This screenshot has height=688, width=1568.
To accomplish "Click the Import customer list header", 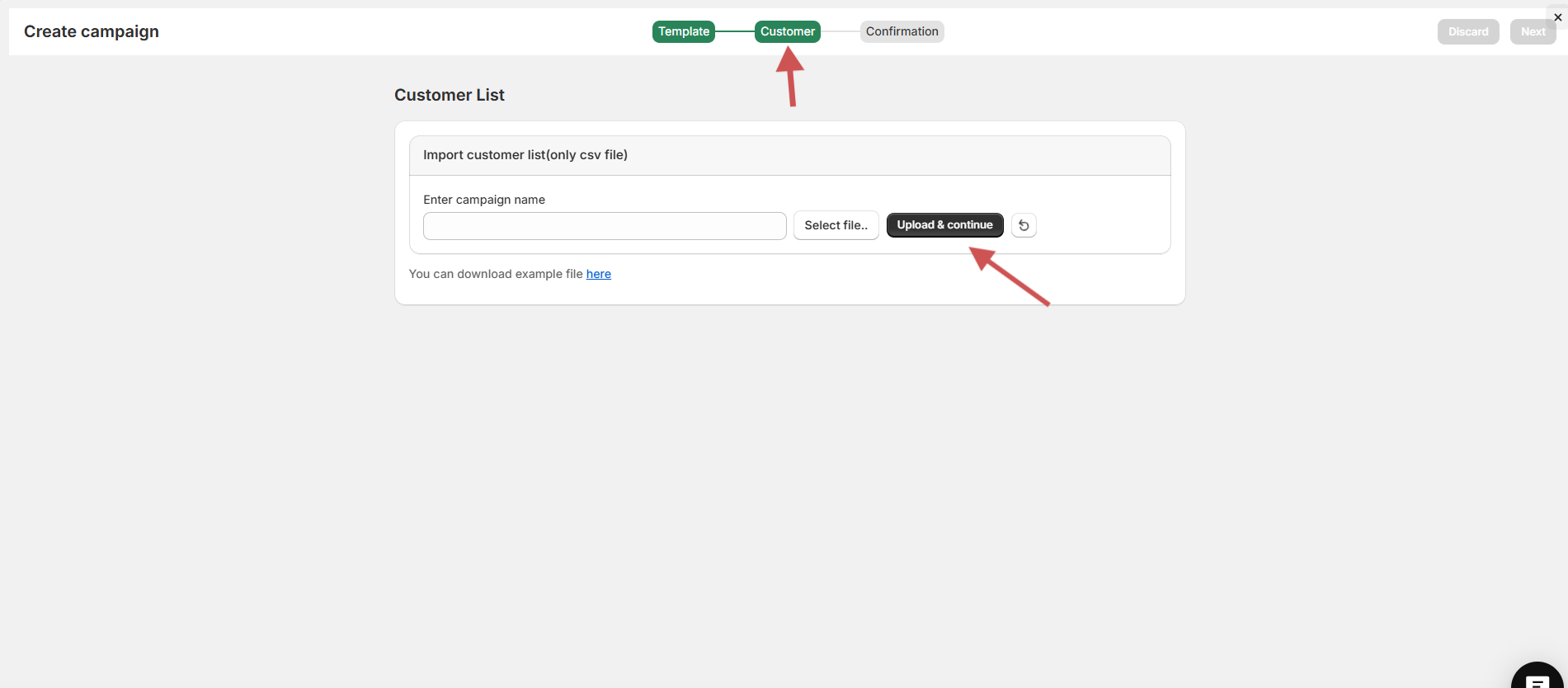I will pyautogui.click(x=525, y=155).
